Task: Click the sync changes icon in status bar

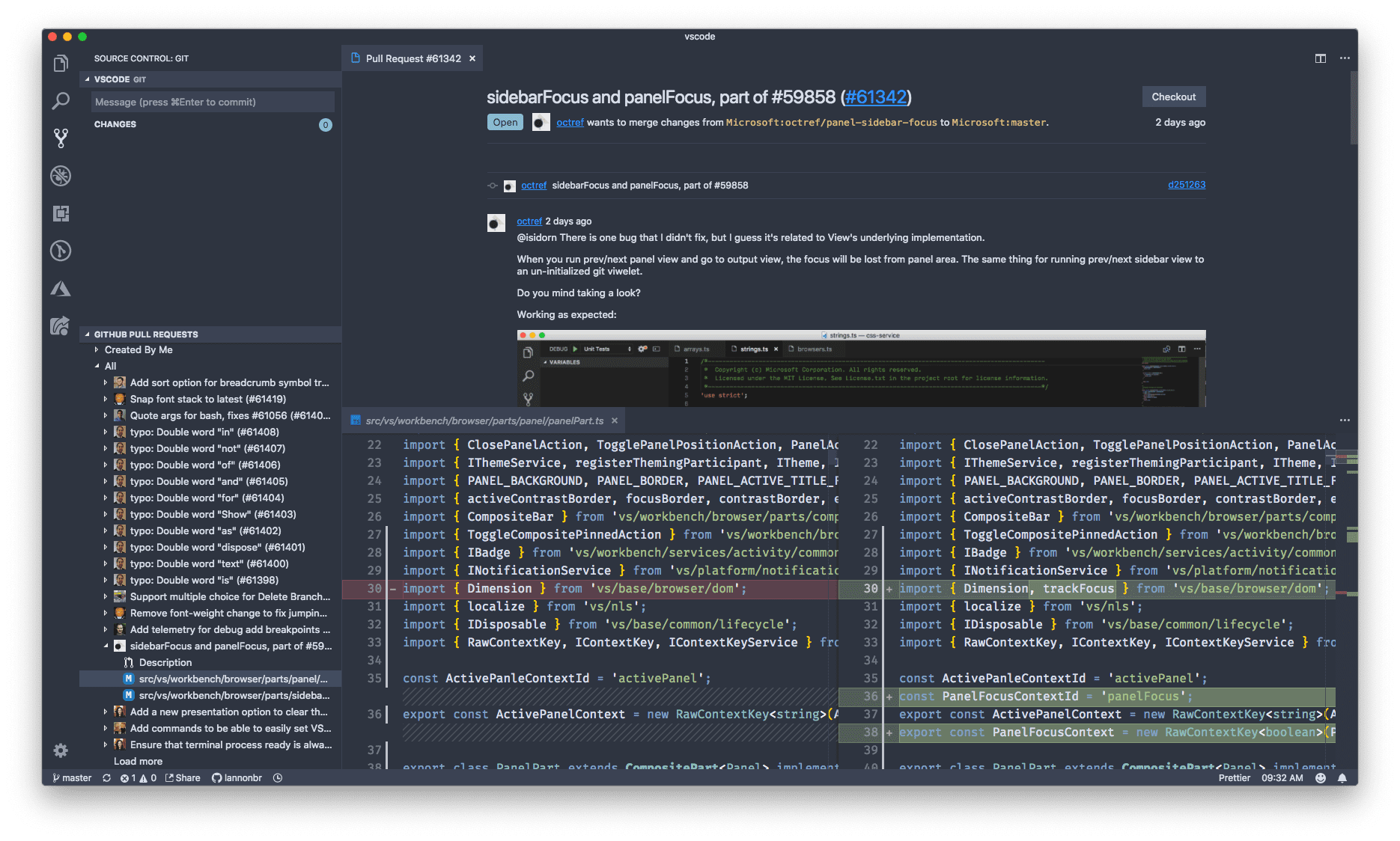Action: [x=106, y=778]
